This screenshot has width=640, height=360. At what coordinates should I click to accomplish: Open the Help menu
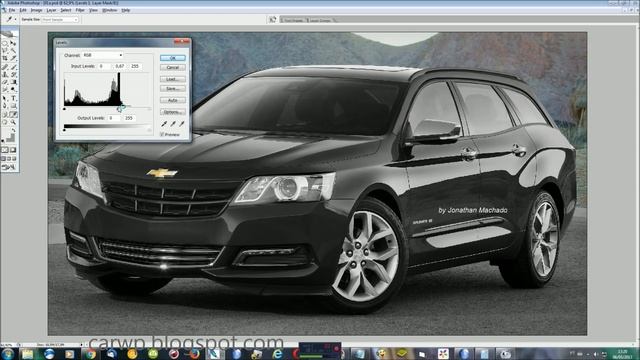coord(126,10)
